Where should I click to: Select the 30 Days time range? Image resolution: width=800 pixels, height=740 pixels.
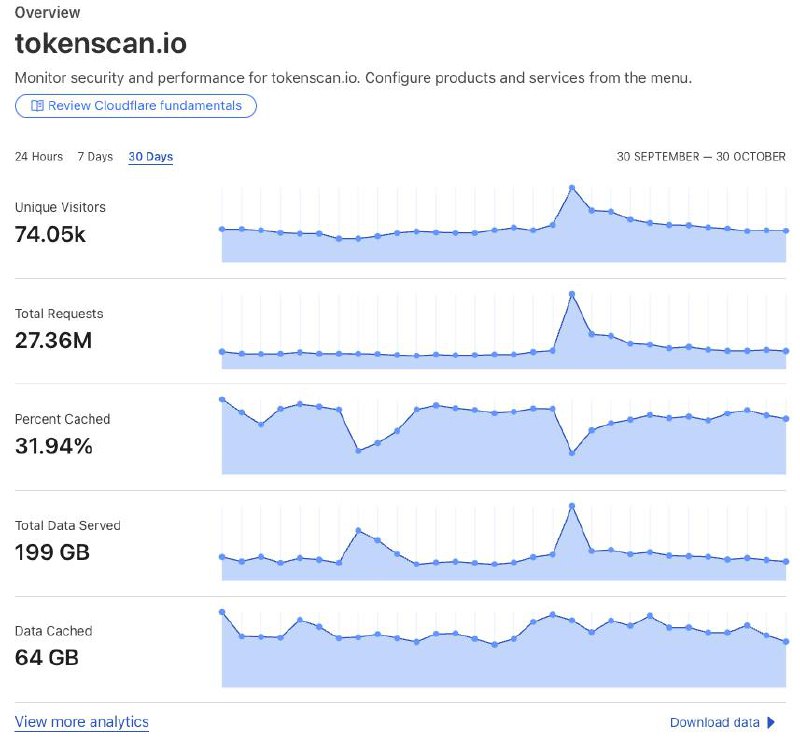(x=151, y=157)
